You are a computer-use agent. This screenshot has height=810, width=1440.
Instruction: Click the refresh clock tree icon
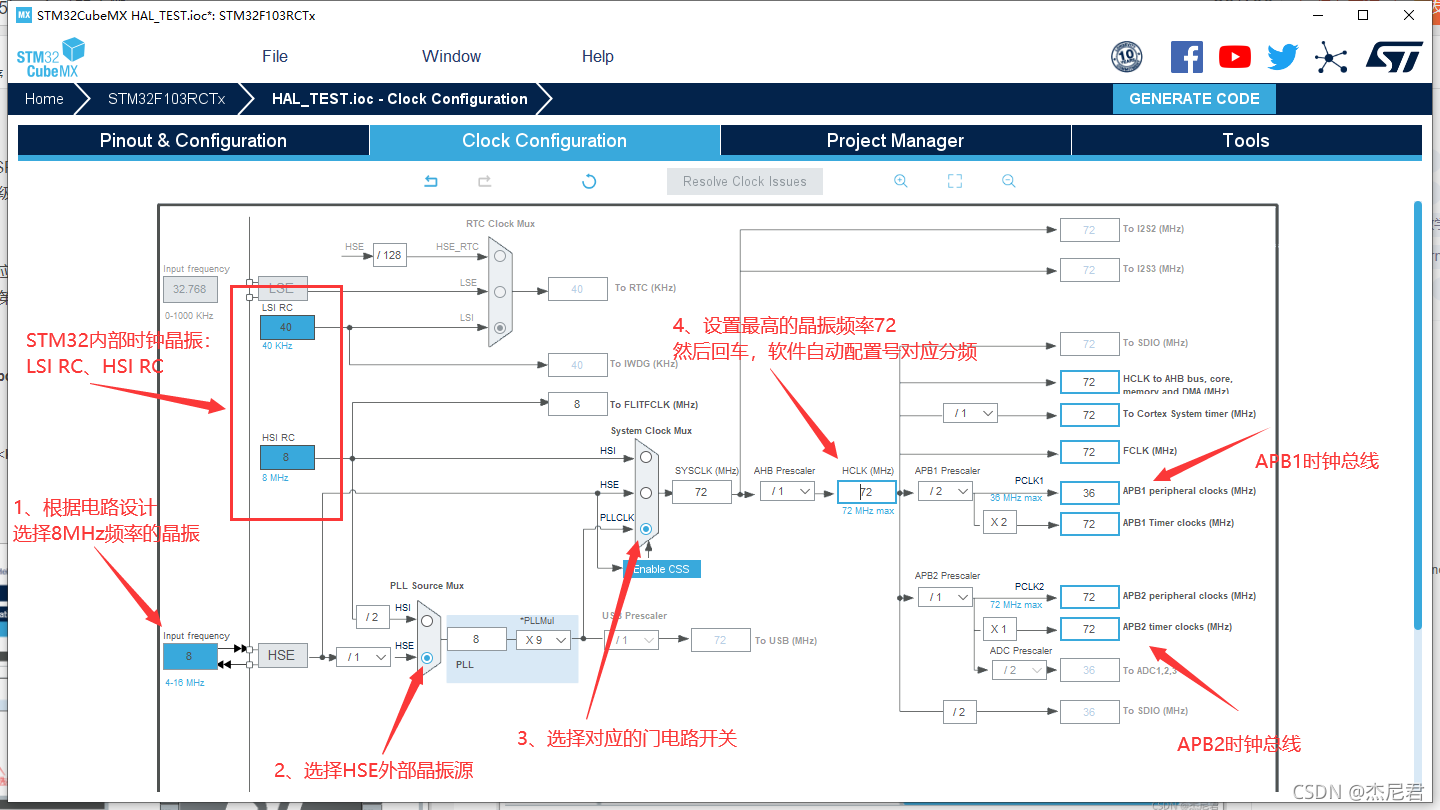(589, 181)
